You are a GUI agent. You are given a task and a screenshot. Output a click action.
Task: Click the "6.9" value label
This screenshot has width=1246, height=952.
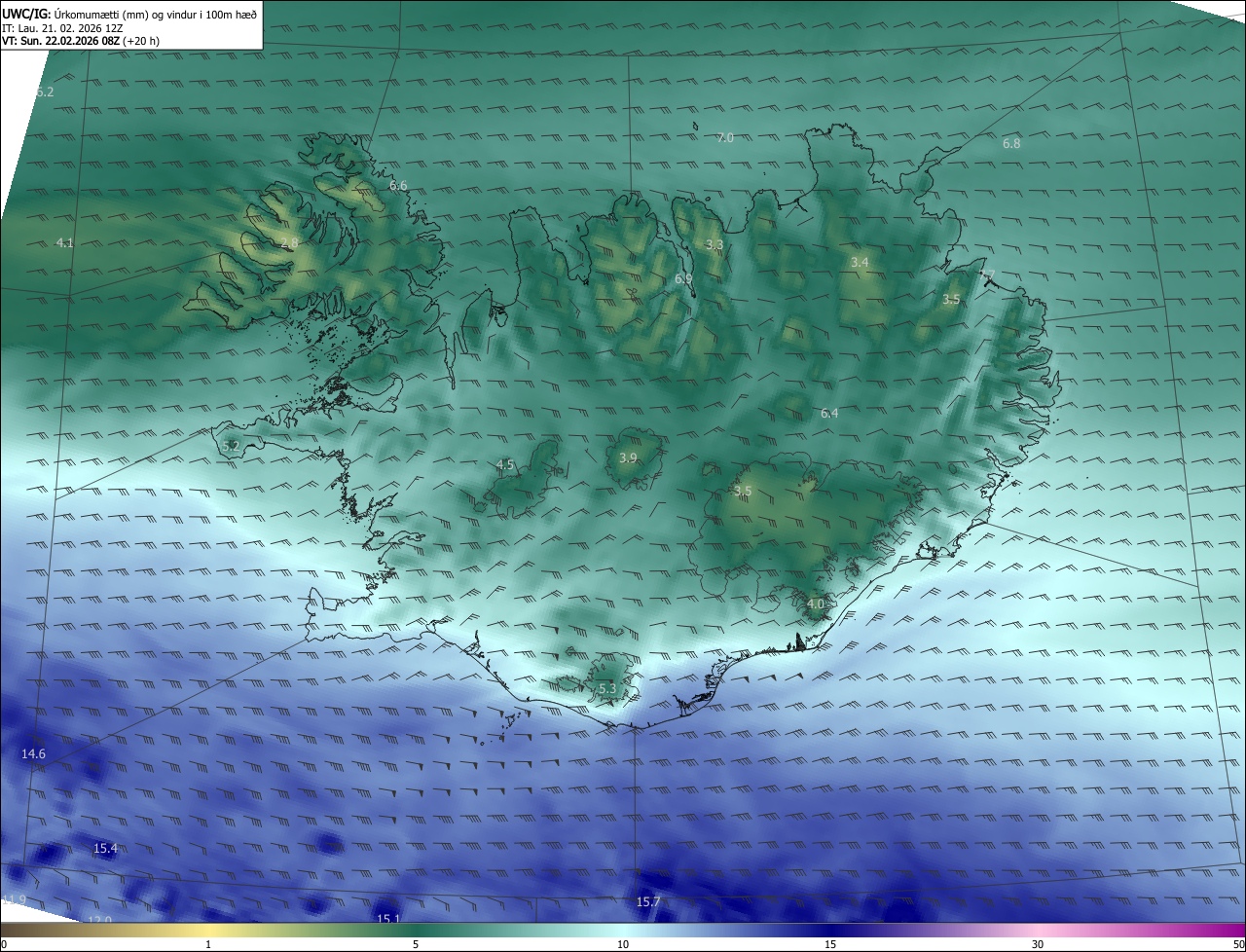click(x=683, y=279)
